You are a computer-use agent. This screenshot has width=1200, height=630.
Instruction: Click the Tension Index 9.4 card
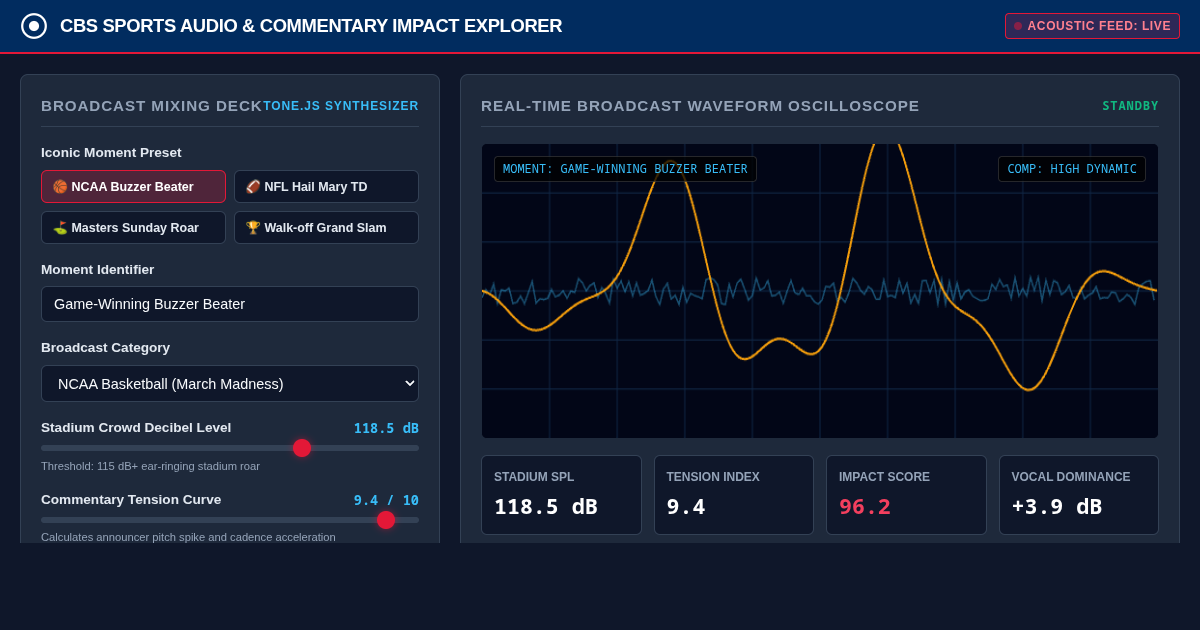[734, 495]
